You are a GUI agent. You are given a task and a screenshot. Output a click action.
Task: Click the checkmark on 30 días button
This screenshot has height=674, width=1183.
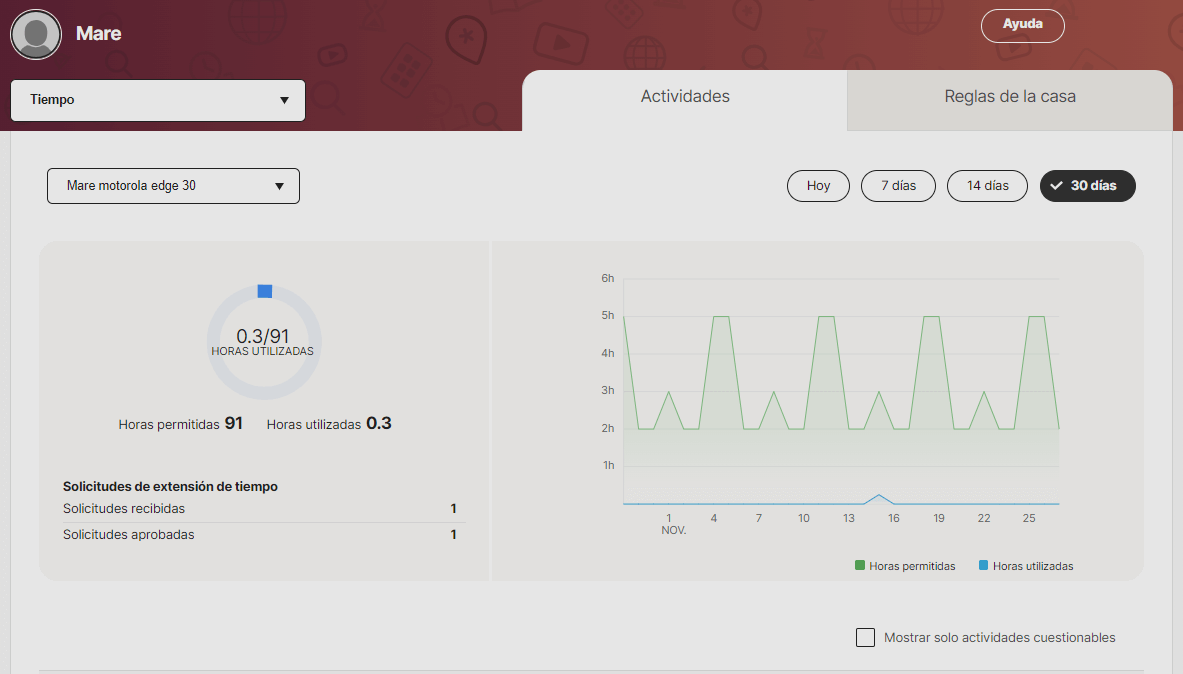pos(1057,186)
